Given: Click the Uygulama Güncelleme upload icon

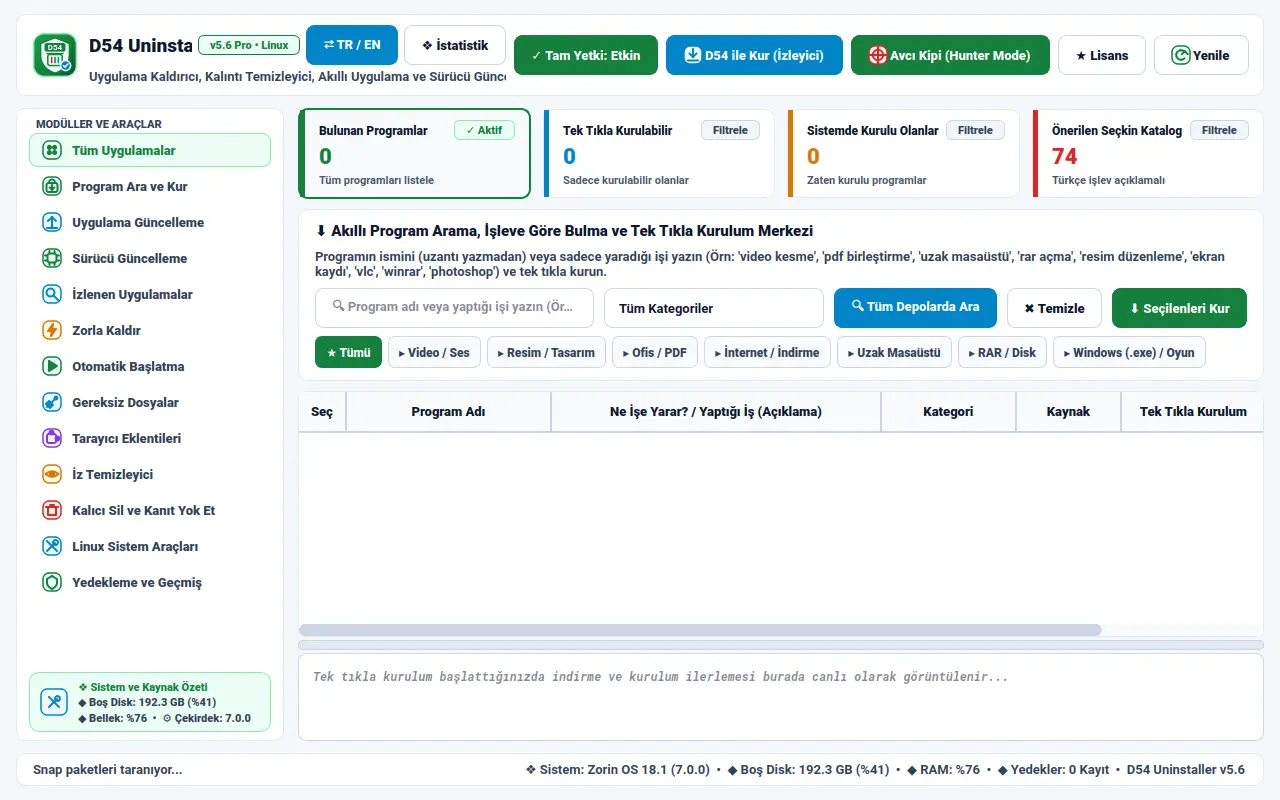Looking at the screenshot, I should click(52, 223).
